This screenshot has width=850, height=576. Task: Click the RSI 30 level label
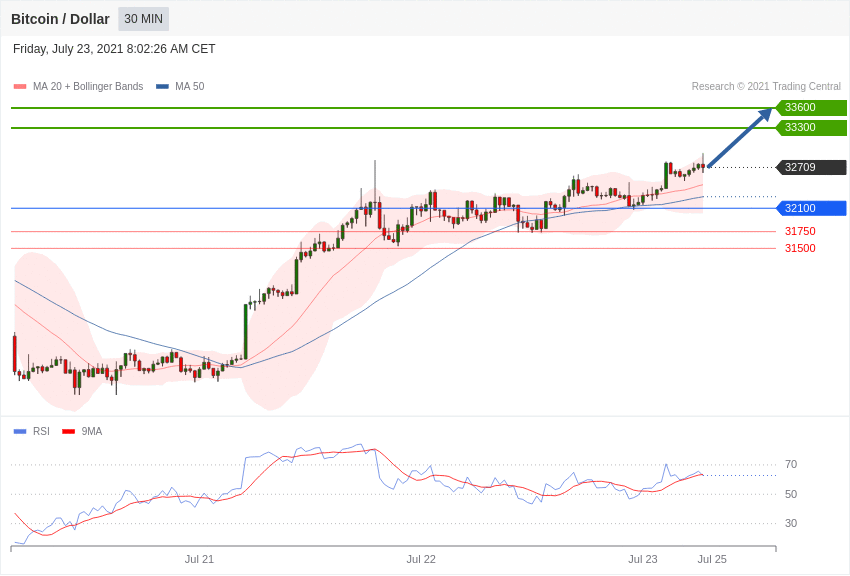click(791, 523)
